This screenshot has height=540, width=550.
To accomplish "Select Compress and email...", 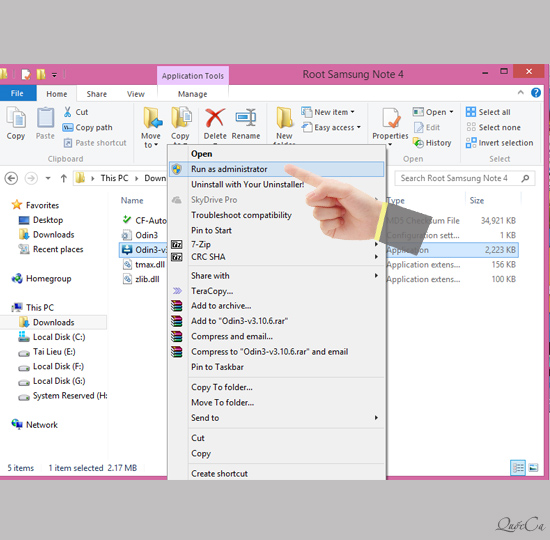I will (x=276, y=336).
